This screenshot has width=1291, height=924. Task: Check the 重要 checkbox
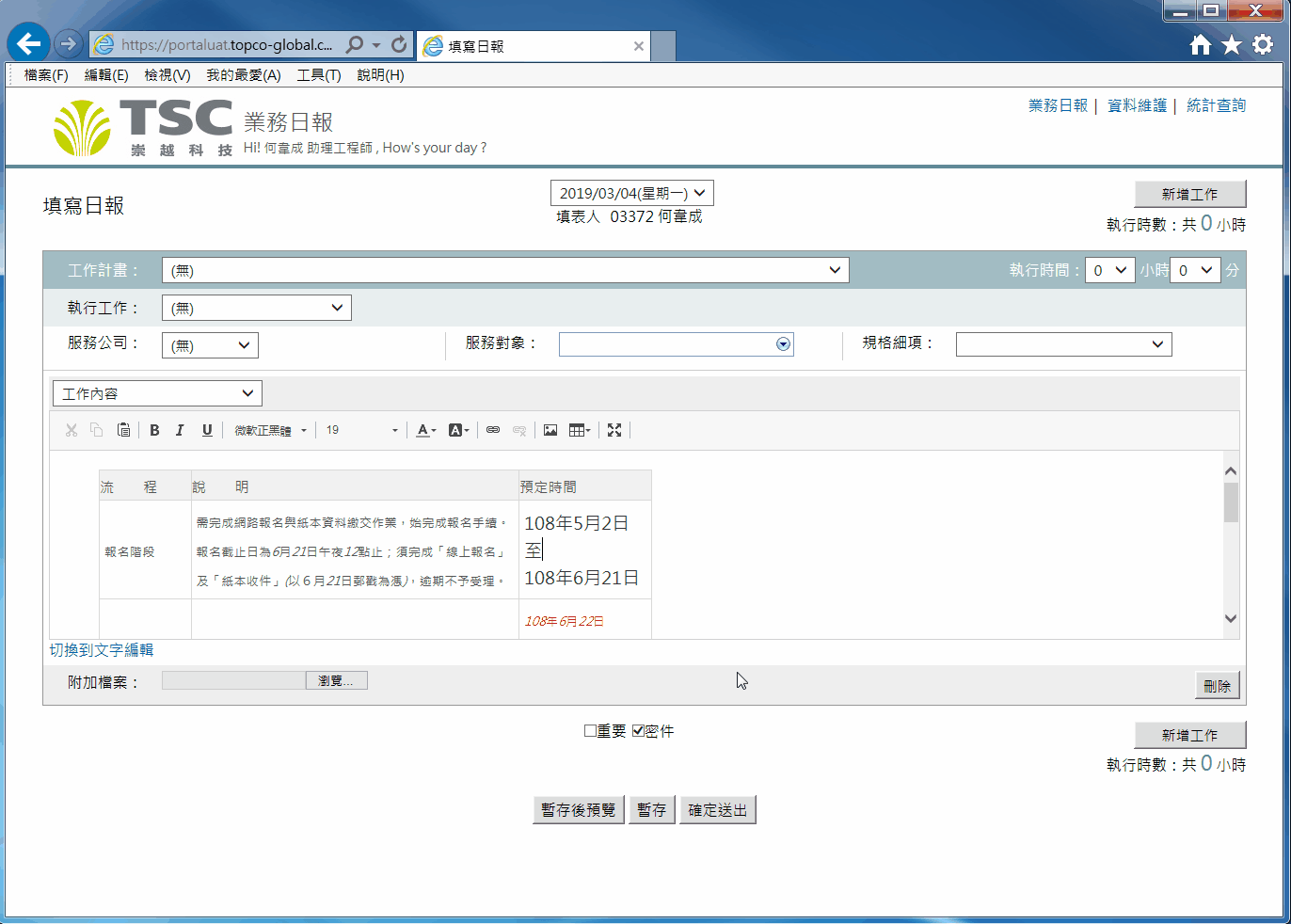click(x=591, y=731)
